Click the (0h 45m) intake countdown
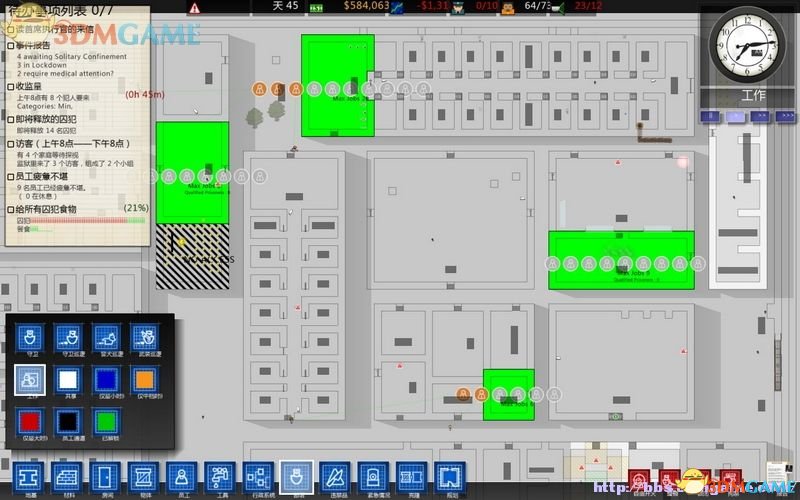This screenshot has height=500, width=800. coord(145,94)
